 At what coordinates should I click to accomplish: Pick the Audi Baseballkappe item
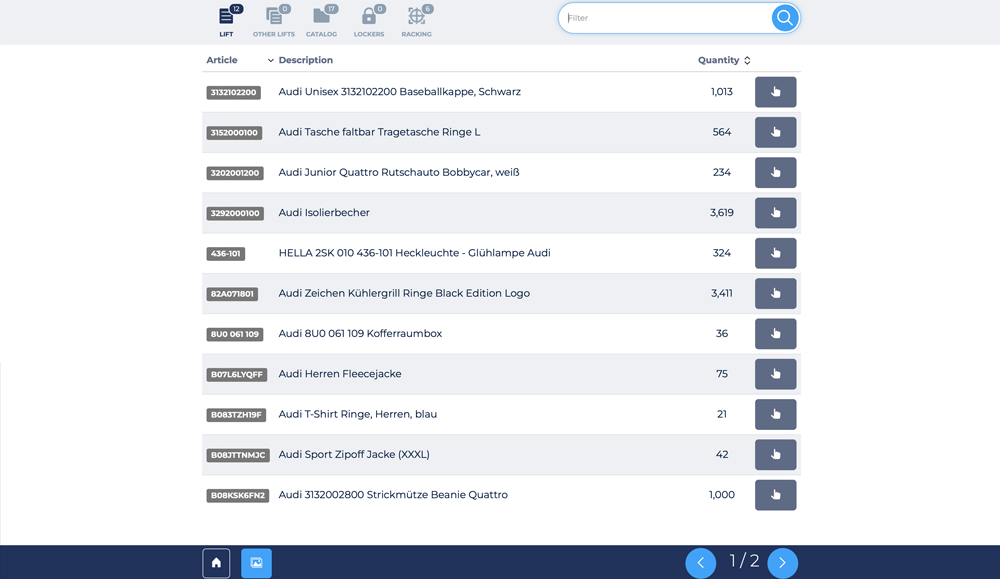point(775,92)
